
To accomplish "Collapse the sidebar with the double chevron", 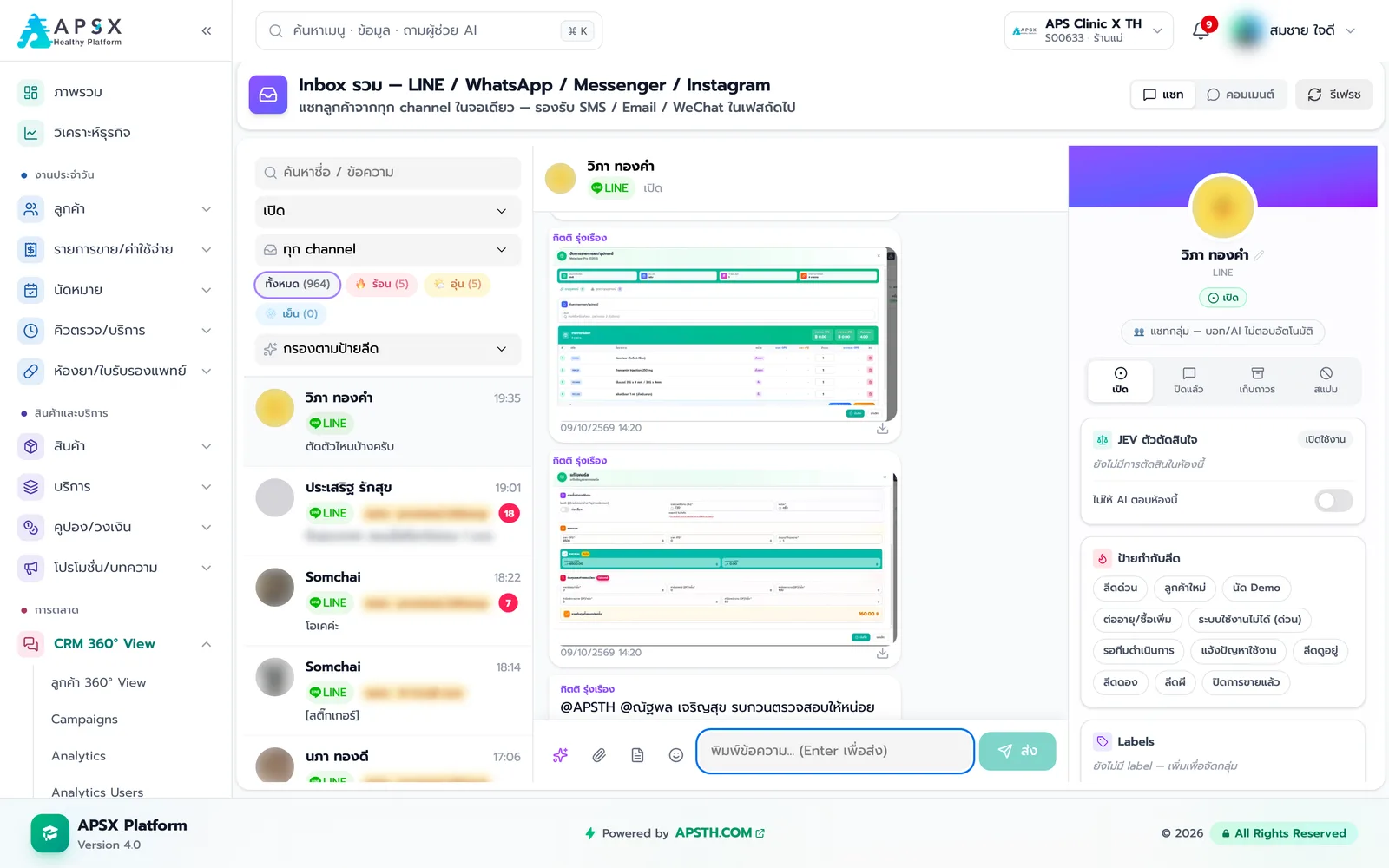I will pos(207,31).
